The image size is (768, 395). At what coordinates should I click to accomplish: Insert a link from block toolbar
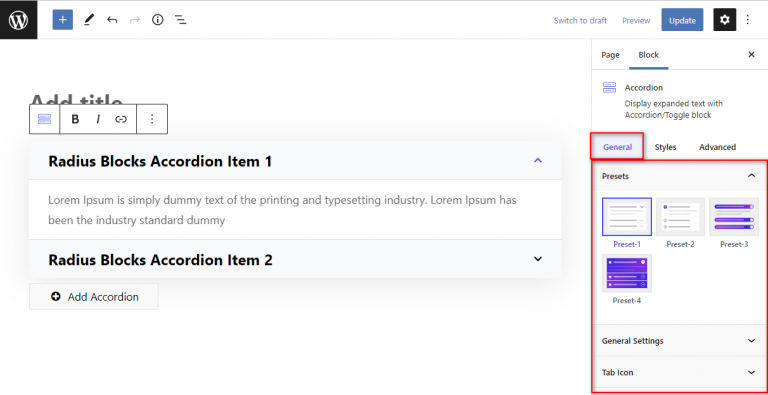pyautogui.click(x=121, y=119)
